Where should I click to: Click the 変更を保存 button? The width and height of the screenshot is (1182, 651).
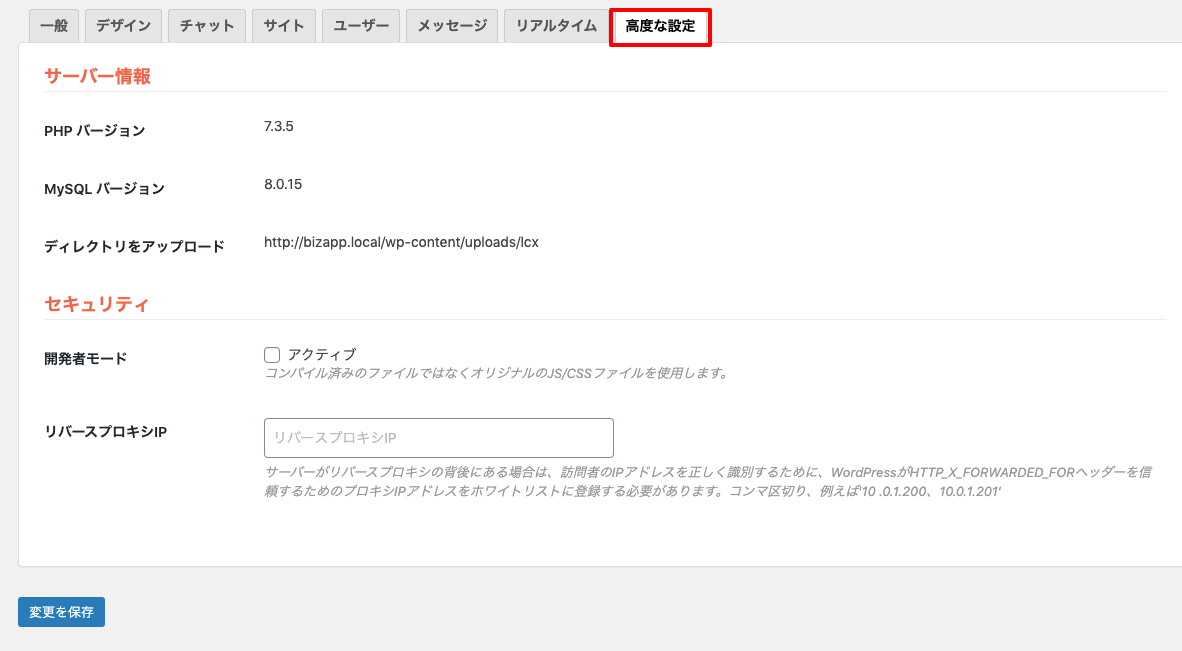pyautogui.click(x=61, y=612)
